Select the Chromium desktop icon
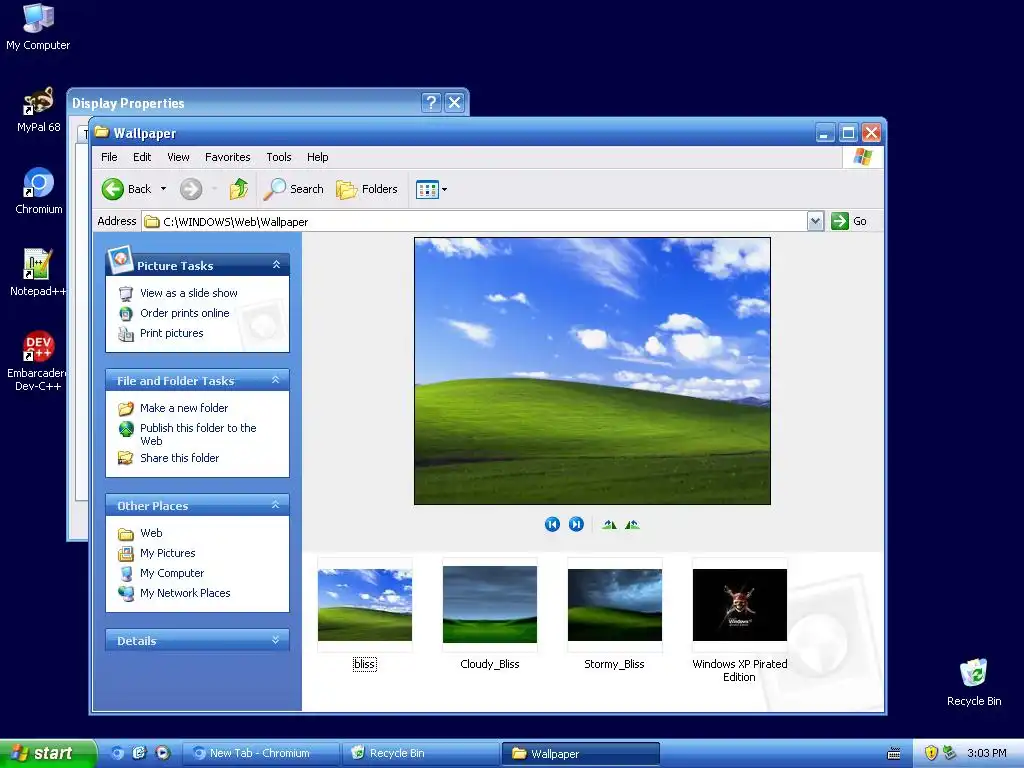 pyautogui.click(x=39, y=191)
